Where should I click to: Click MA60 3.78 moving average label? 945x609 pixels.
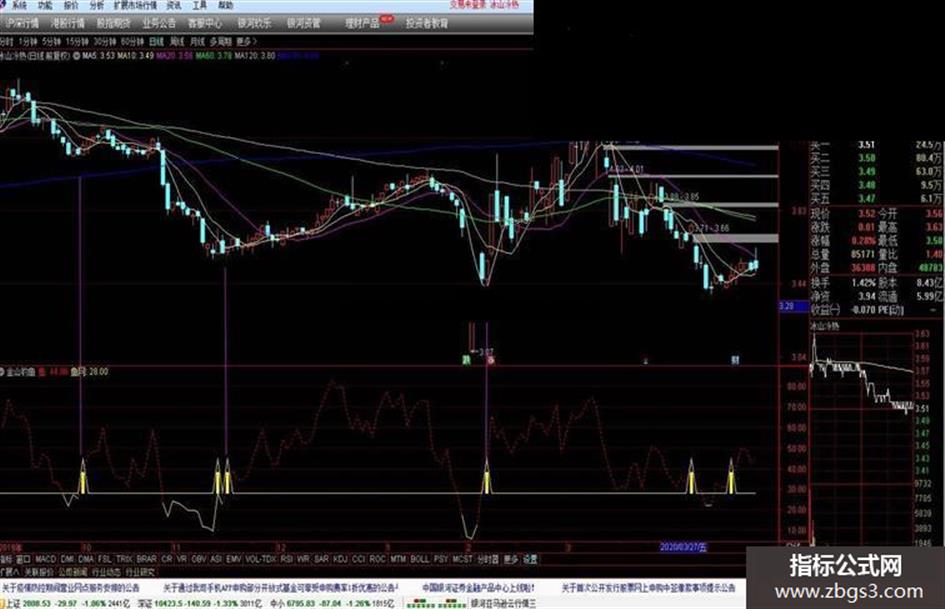(x=213, y=55)
